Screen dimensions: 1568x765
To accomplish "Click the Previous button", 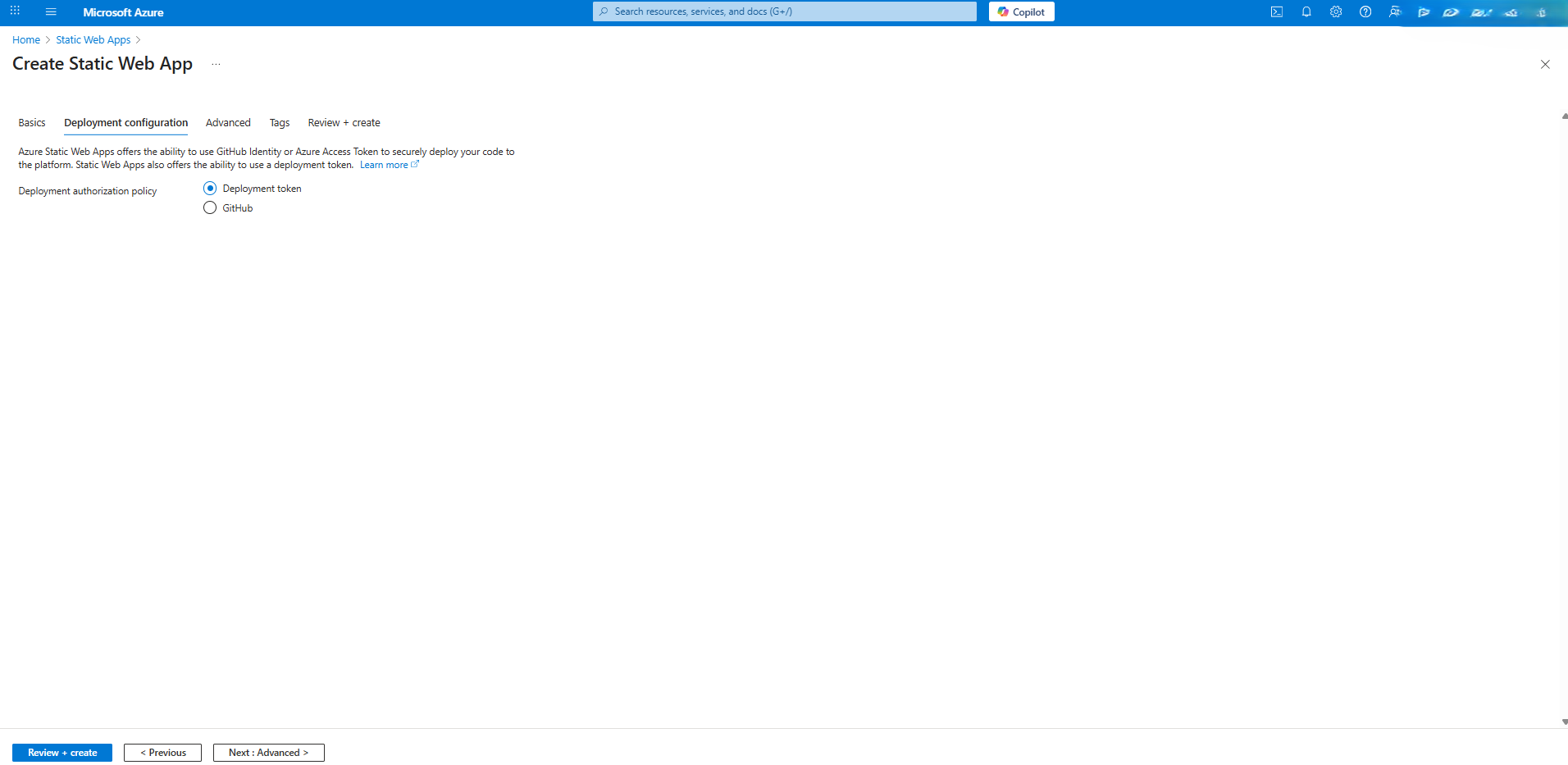I will (162, 753).
